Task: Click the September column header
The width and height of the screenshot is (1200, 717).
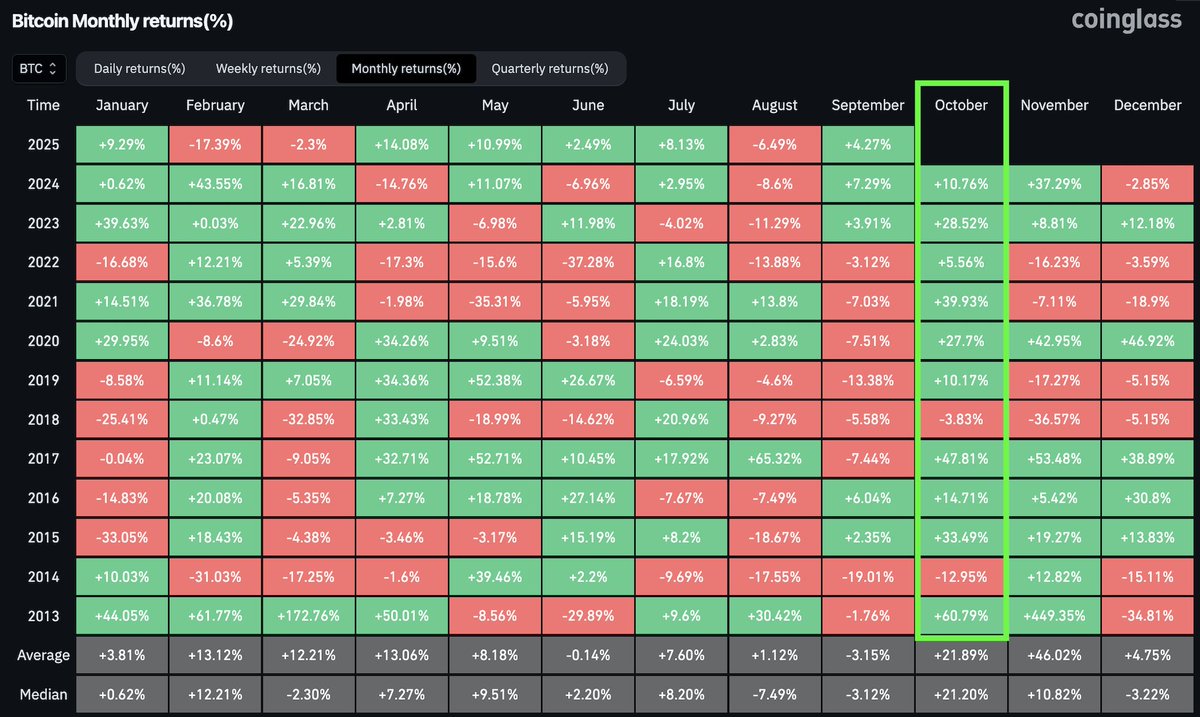Action: (868, 105)
